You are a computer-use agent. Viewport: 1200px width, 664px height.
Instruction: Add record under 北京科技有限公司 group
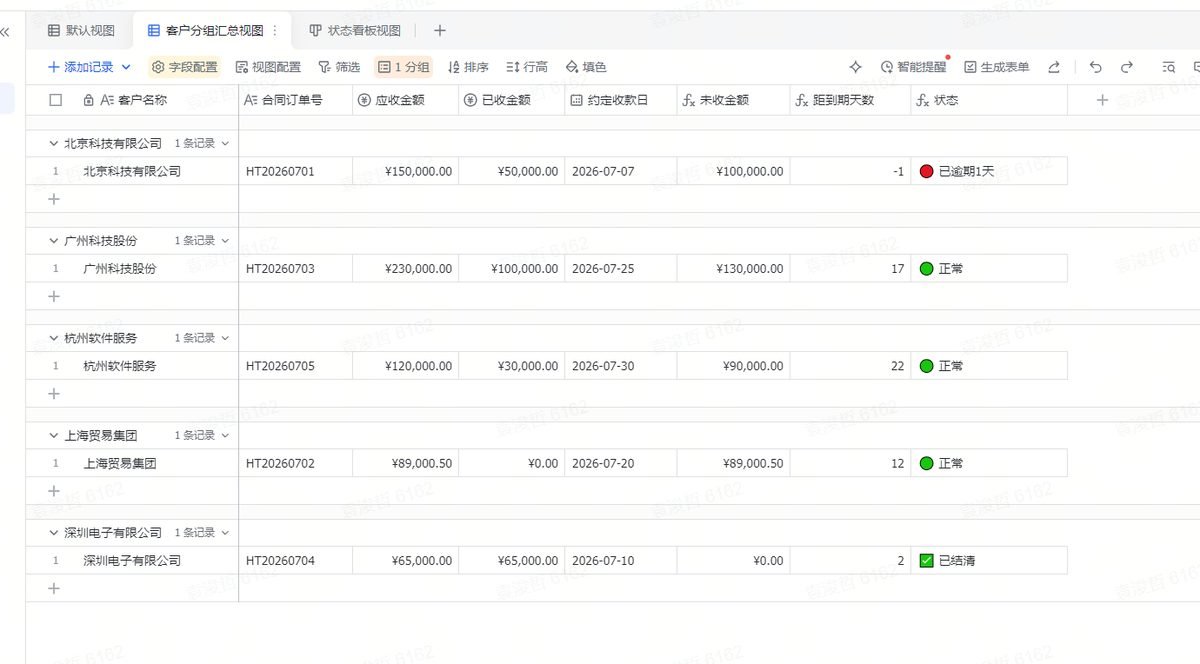click(54, 199)
